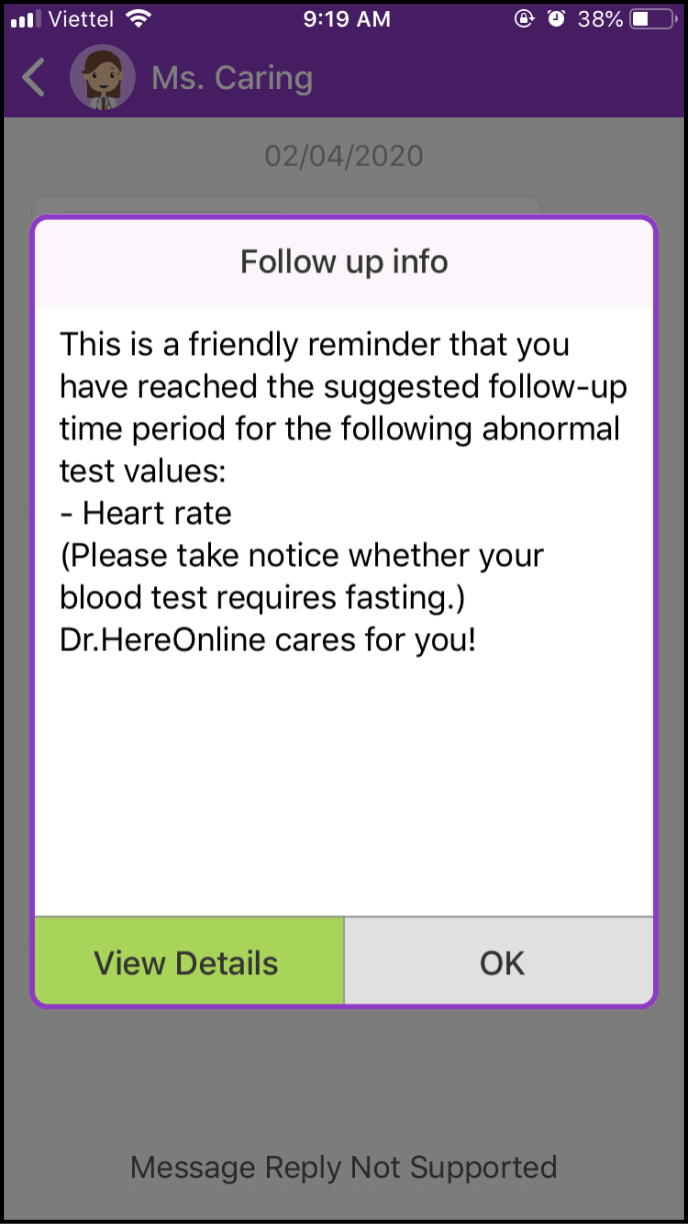Tap the Ms. Caring contact name
The width and height of the screenshot is (688, 1224).
[232, 78]
